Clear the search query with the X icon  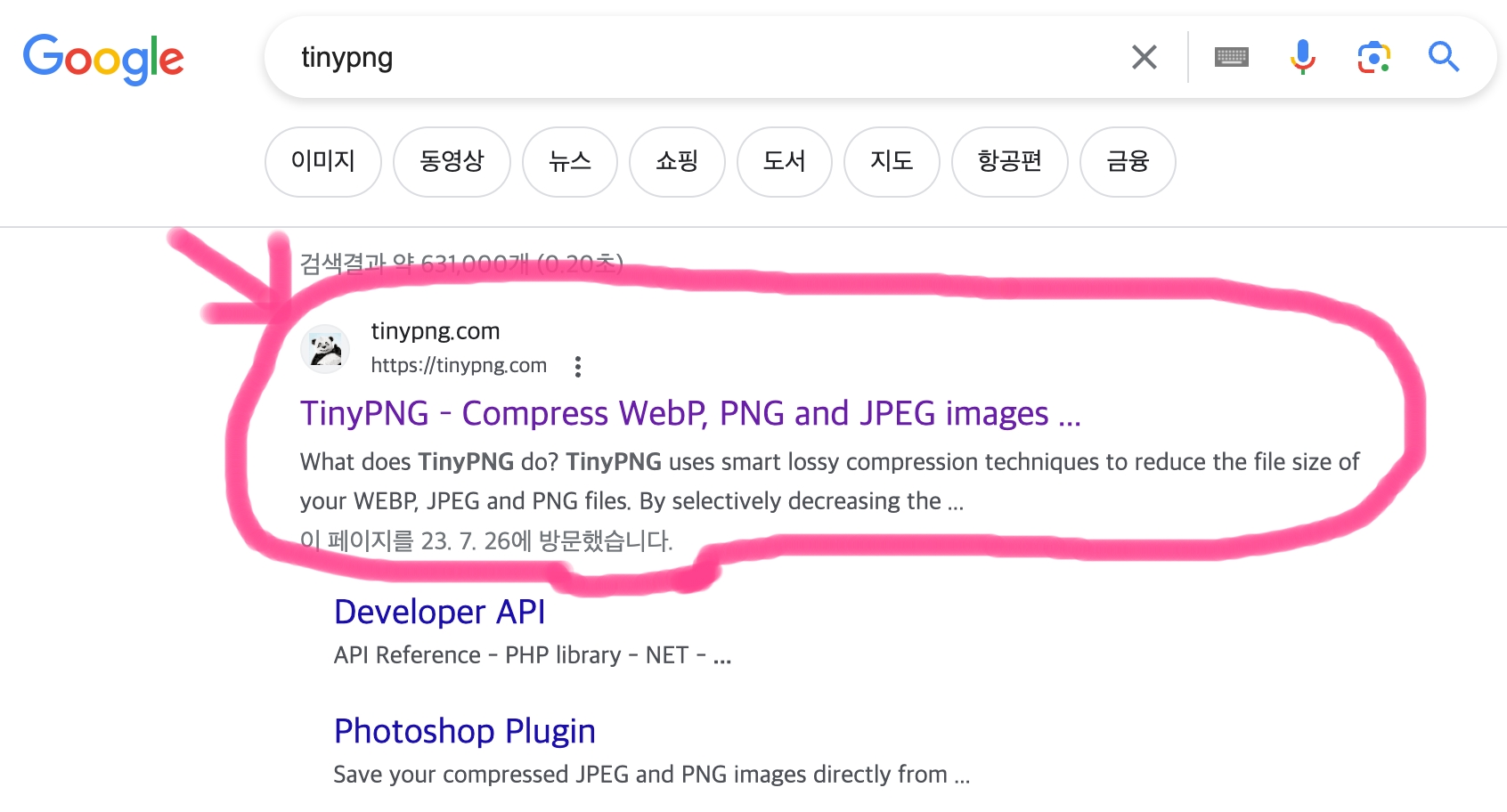(1145, 57)
